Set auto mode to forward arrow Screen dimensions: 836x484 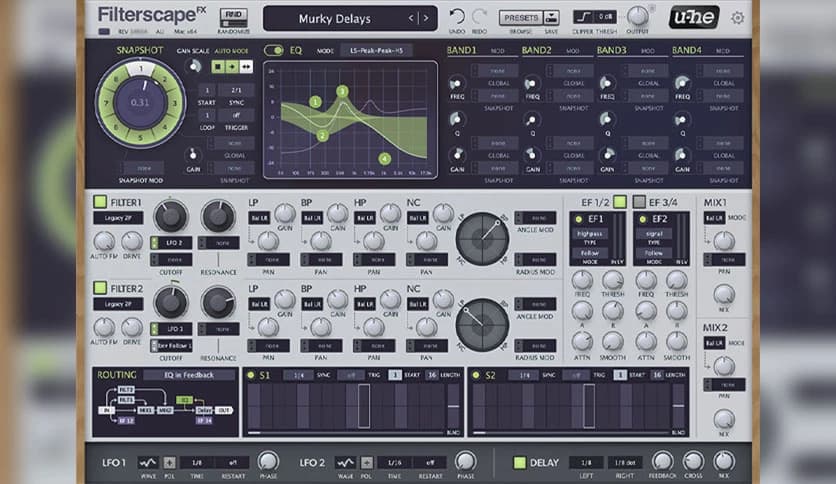click(232, 67)
